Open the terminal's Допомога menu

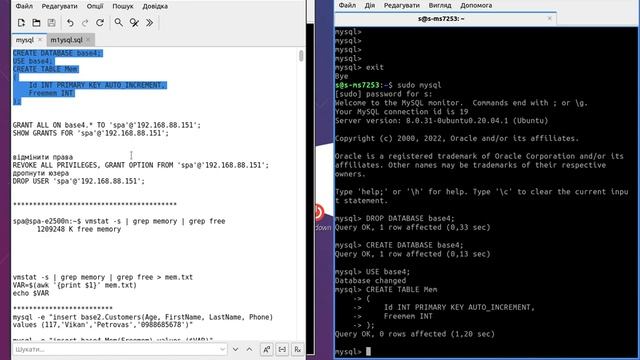pos(476,5)
